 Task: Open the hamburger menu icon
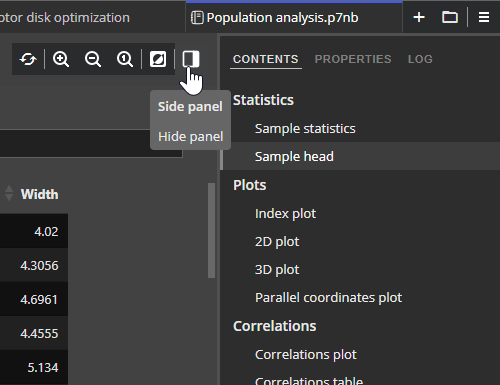pyautogui.click(x=484, y=17)
